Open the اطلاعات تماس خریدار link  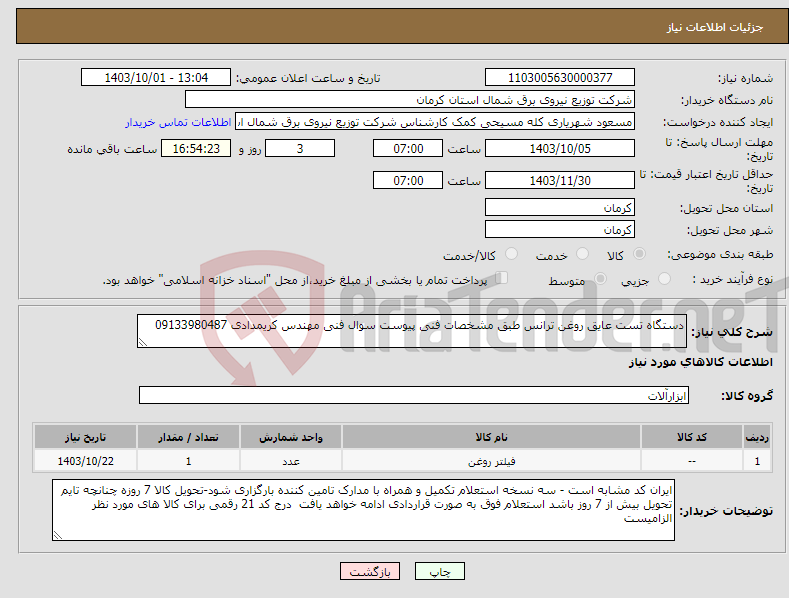[178, 122]
